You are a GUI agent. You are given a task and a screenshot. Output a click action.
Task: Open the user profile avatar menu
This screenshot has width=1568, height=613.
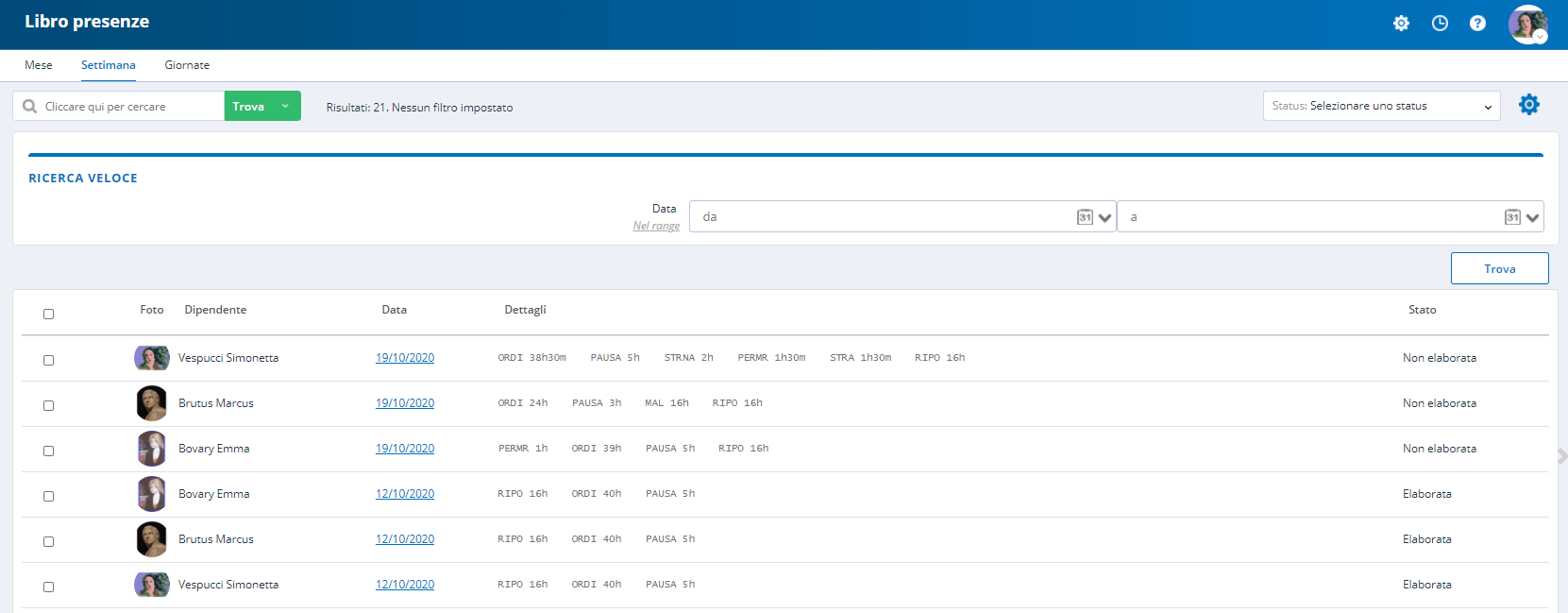[1527, 25]
